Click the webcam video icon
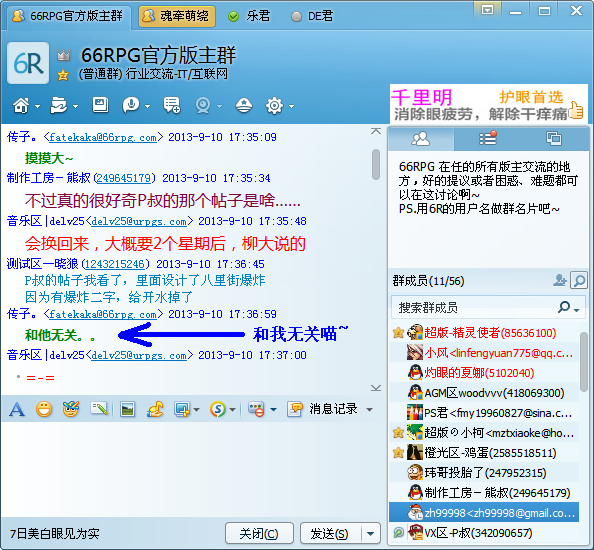The width and height of the screenshot is (594, 550). [203, 106]
